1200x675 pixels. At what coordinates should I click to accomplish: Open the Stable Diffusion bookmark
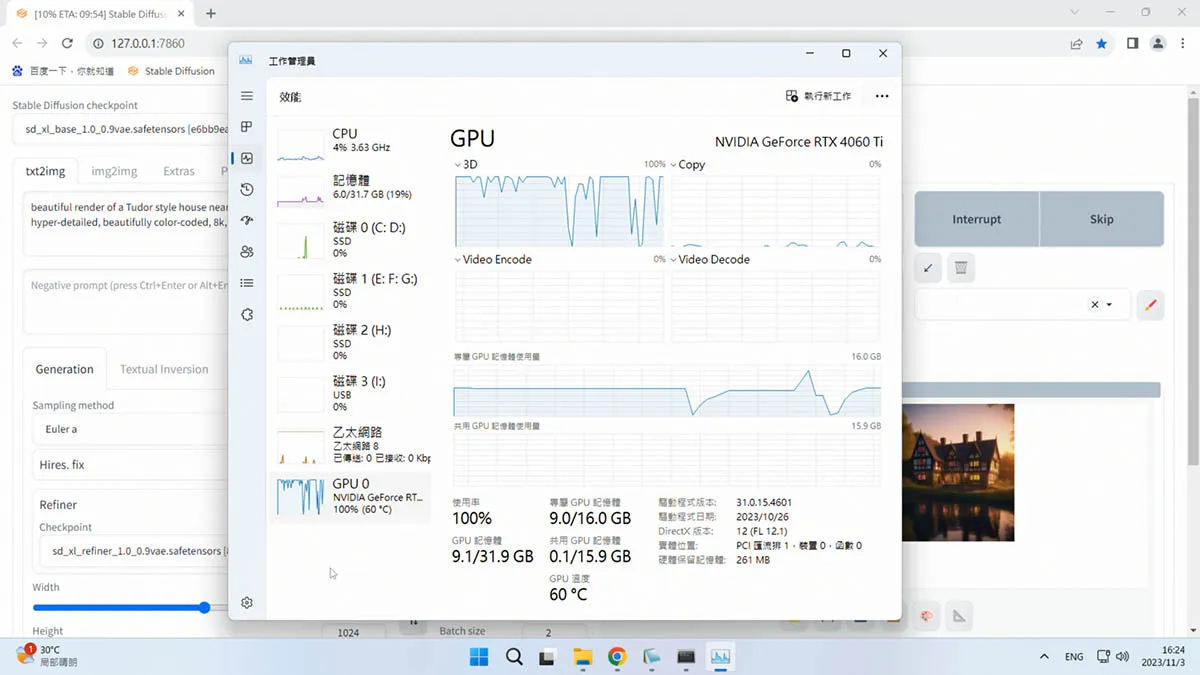(x=171, y=71)
